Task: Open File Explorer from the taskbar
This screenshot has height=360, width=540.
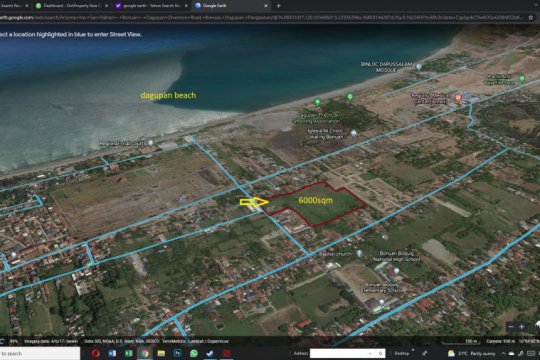Action: pyautogui.click(x=161, y=353)
